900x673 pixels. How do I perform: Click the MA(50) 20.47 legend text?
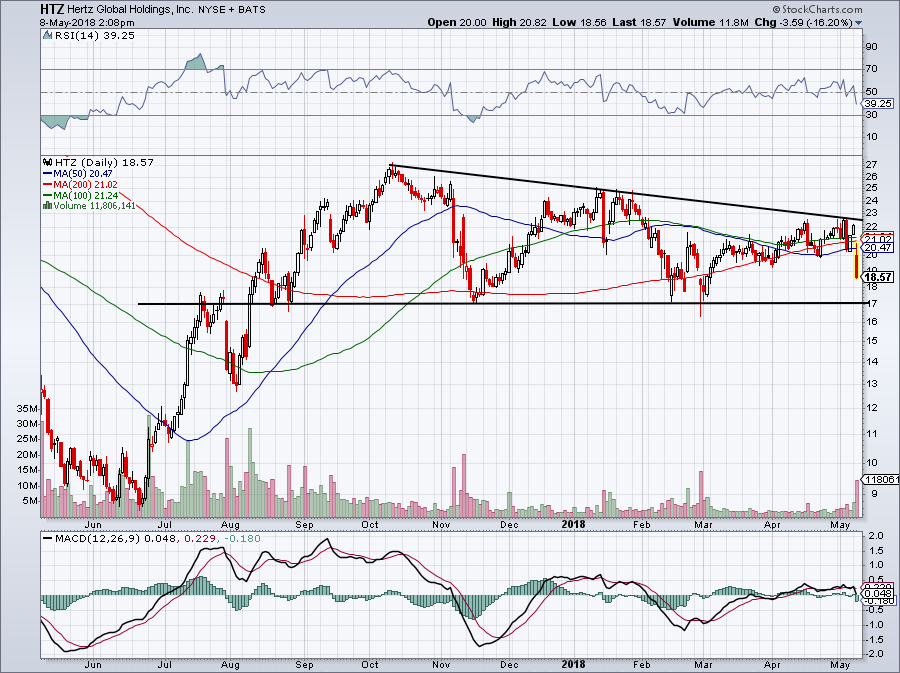tap(83, 174)
